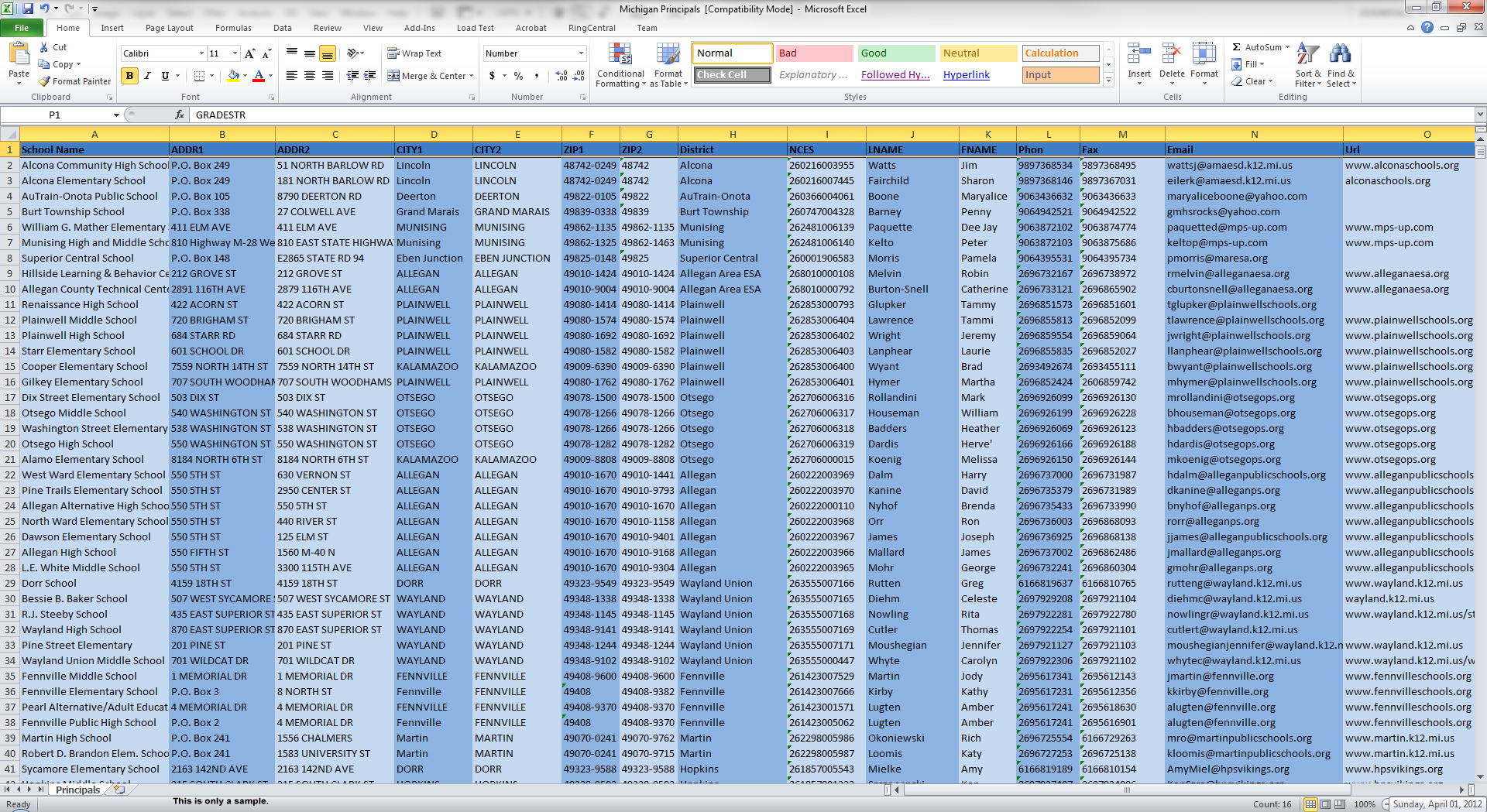Apply the Hyperlink cell style
The image size is (1487, 812).
point(966,75)
